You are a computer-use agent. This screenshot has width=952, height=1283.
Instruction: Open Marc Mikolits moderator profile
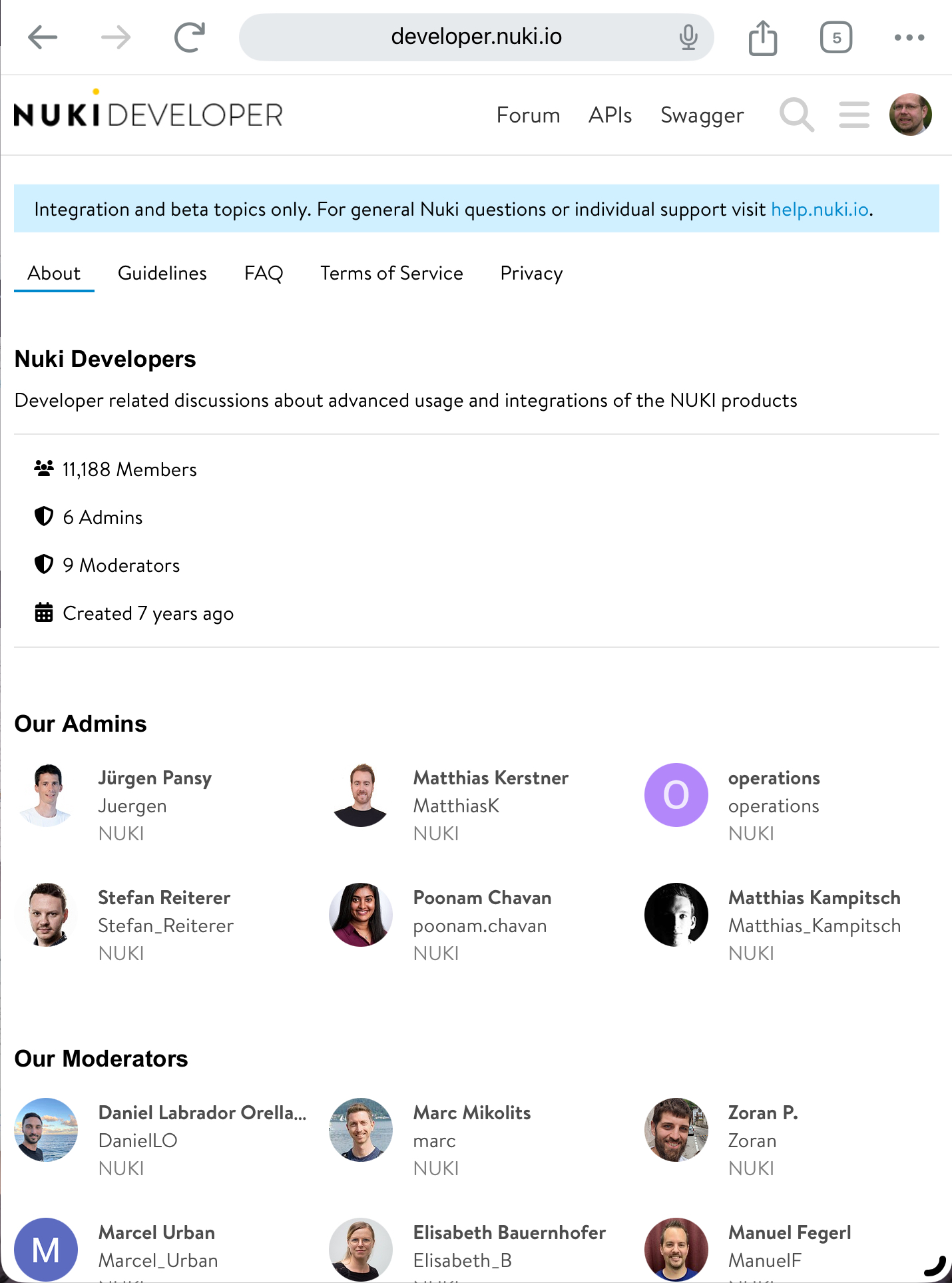pos(472,1113)
